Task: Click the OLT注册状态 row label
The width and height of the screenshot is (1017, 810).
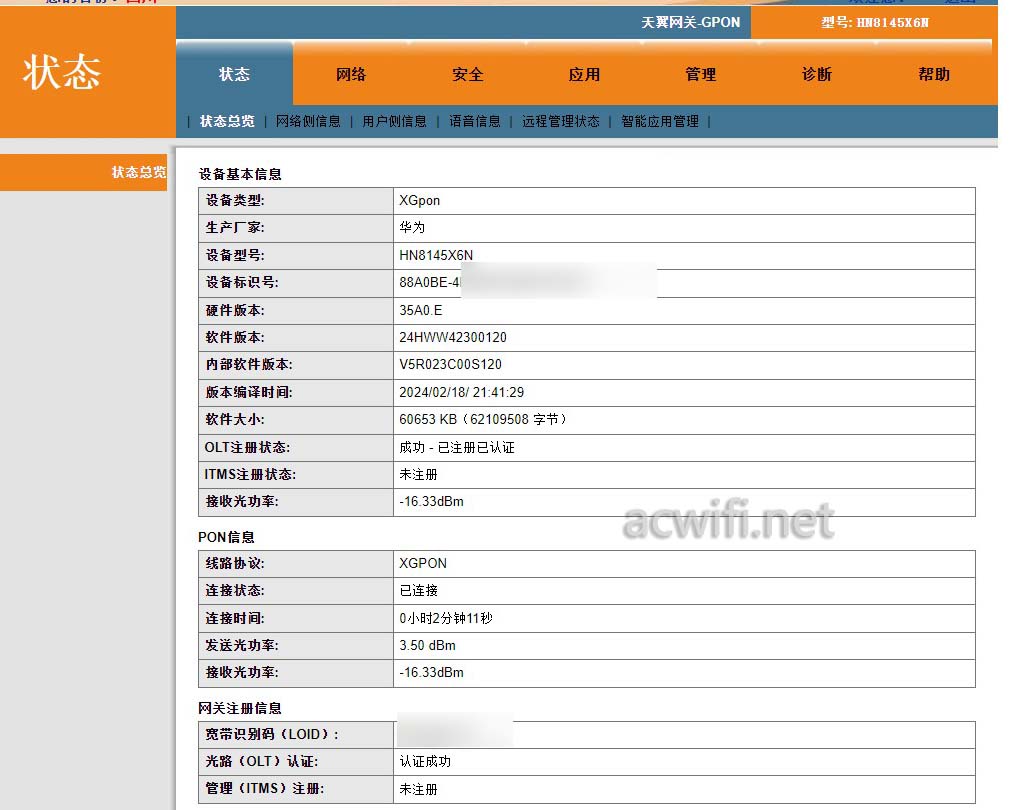Action: 247,447
